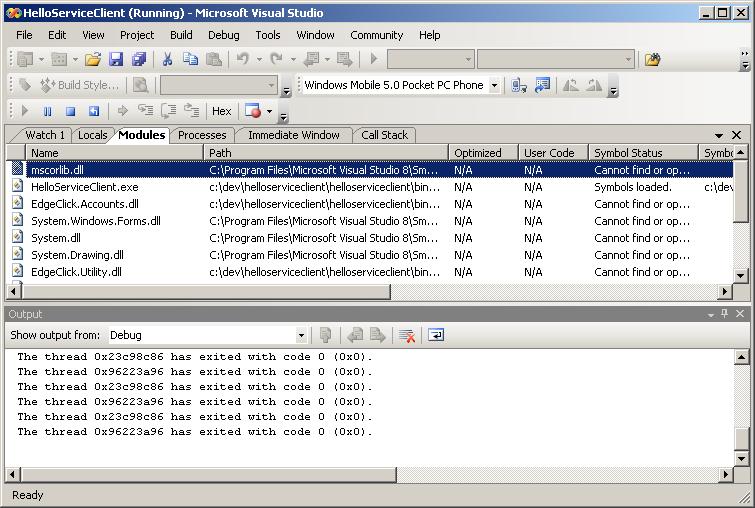The image size is (755, 508).
Task: Click the Continue play icon
Action: (x=25, y=111)
